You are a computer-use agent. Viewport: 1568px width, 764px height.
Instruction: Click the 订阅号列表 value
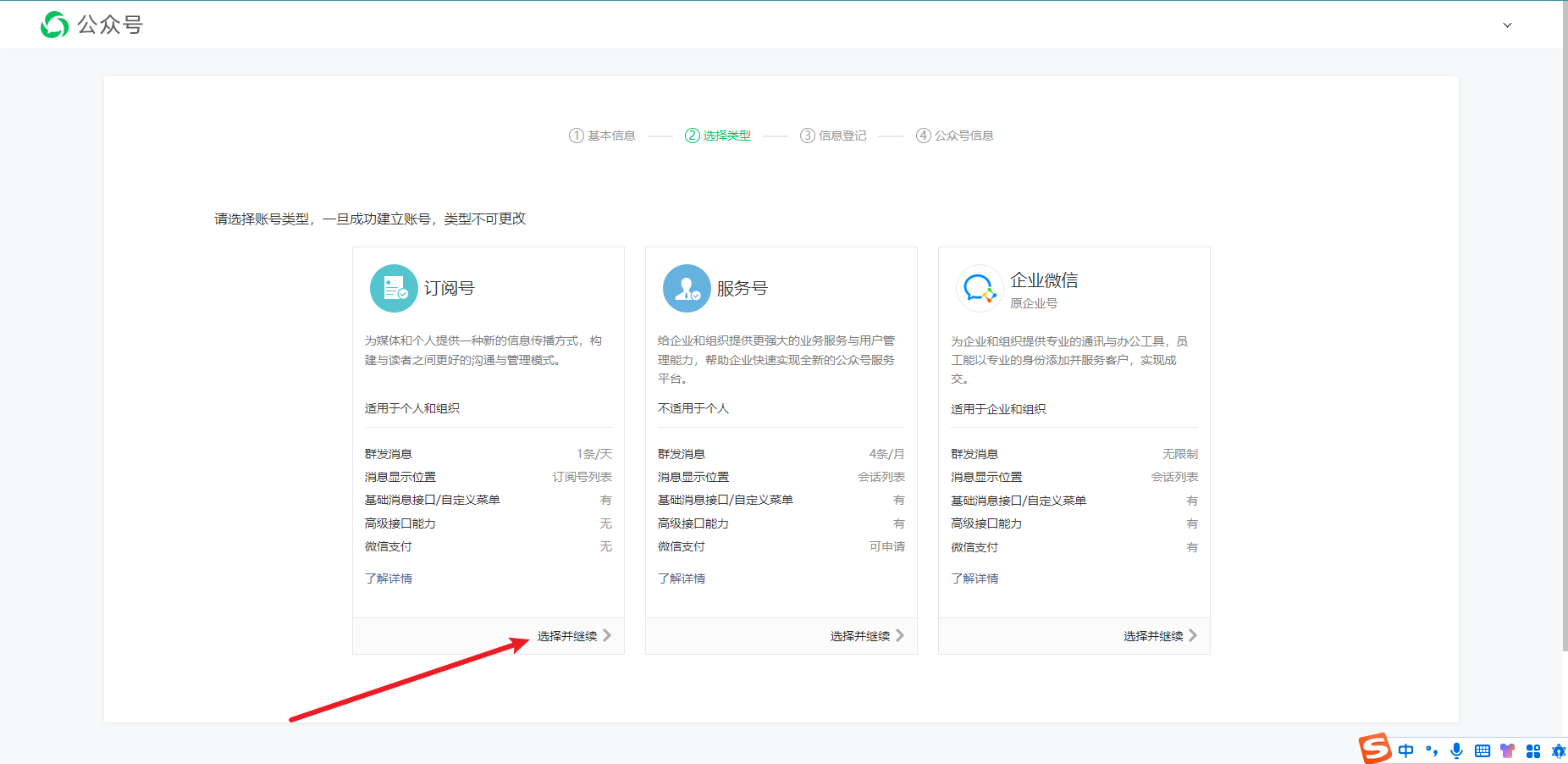[x=582, y=477]
